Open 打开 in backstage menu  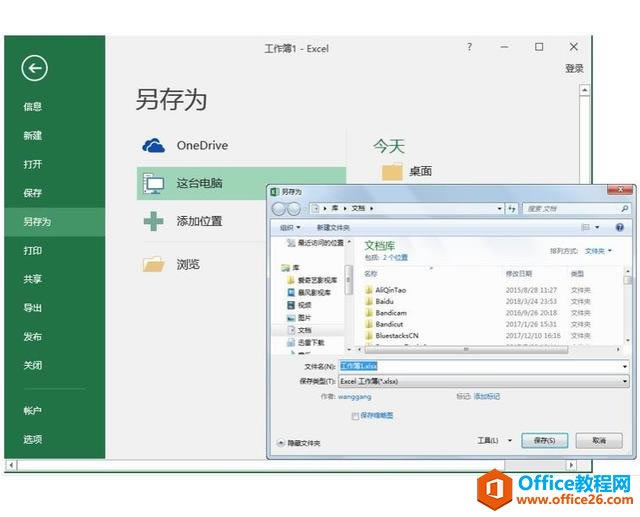[x=33, y=164]
